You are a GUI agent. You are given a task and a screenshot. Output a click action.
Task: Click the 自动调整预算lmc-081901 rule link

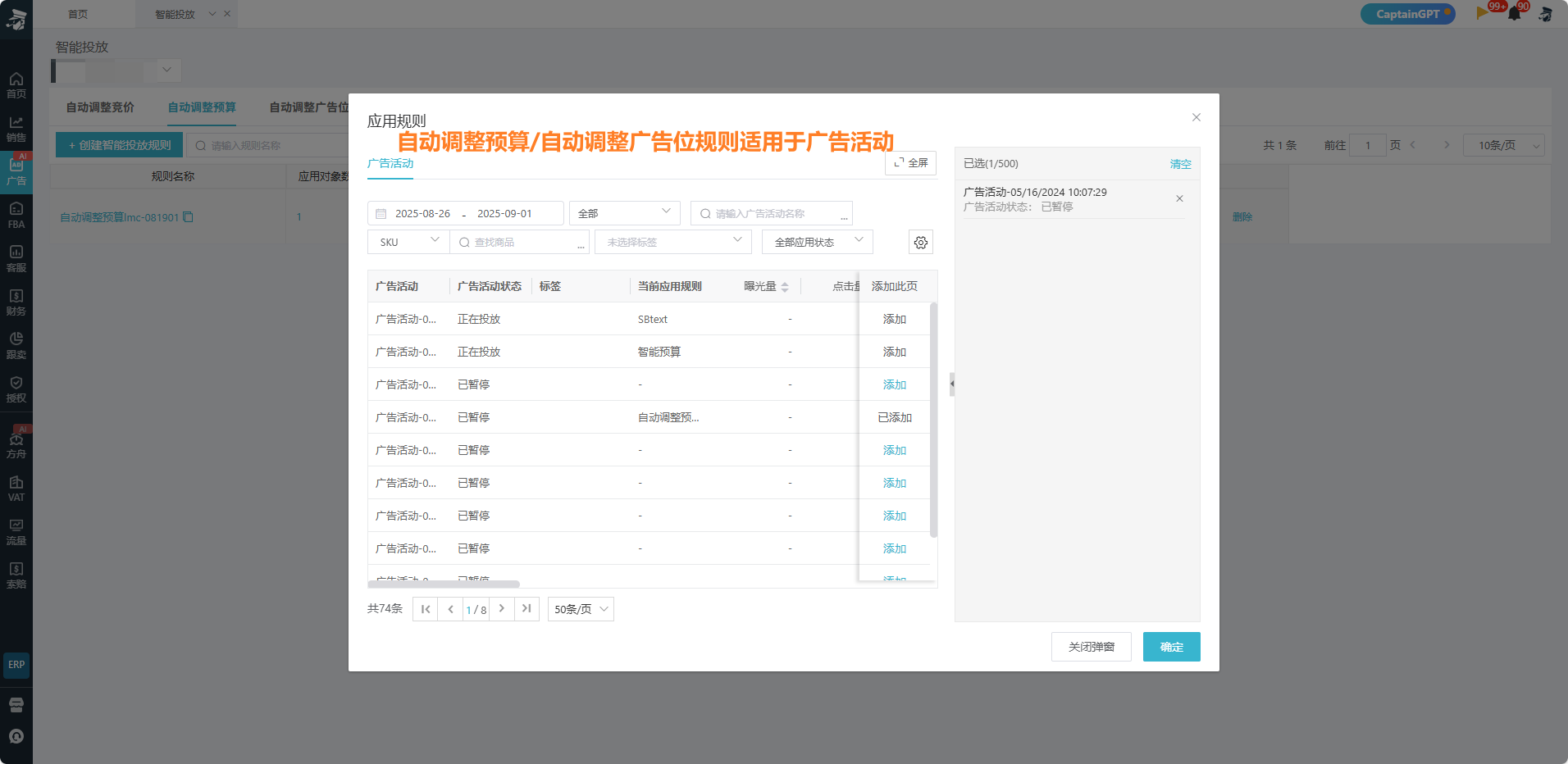tap(119, 217)
